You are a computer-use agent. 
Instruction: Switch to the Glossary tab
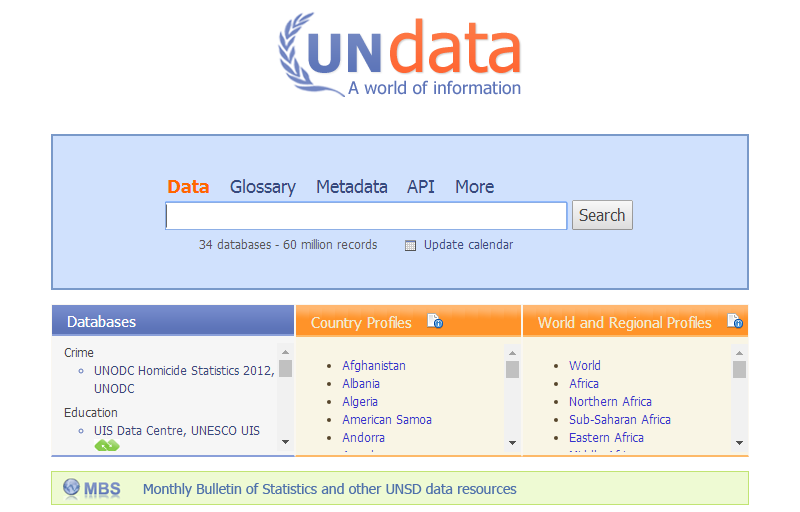pos(263,187)
